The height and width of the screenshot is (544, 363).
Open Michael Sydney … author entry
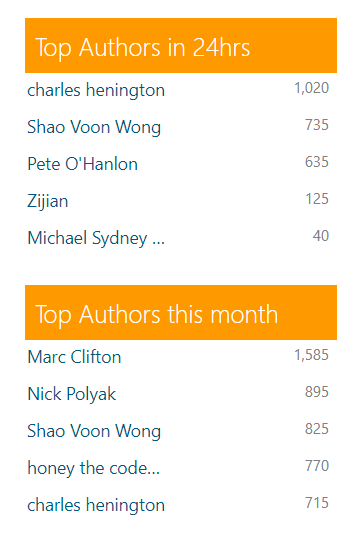point(96,238)
